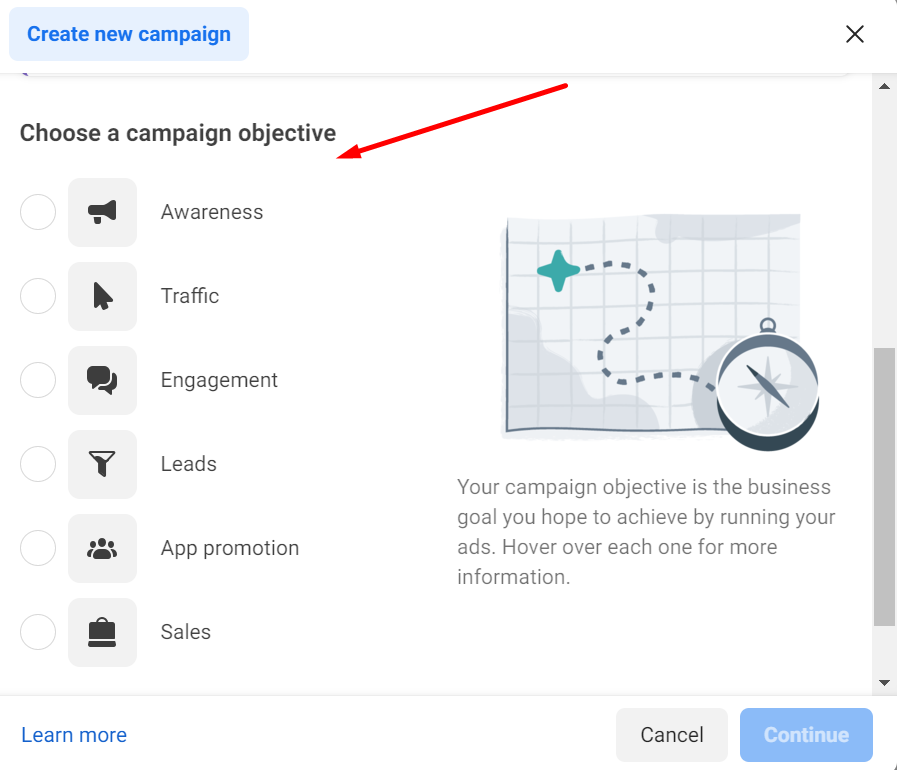Click the Leads funnel icon

pyautogui.click(x=102, y=465)
